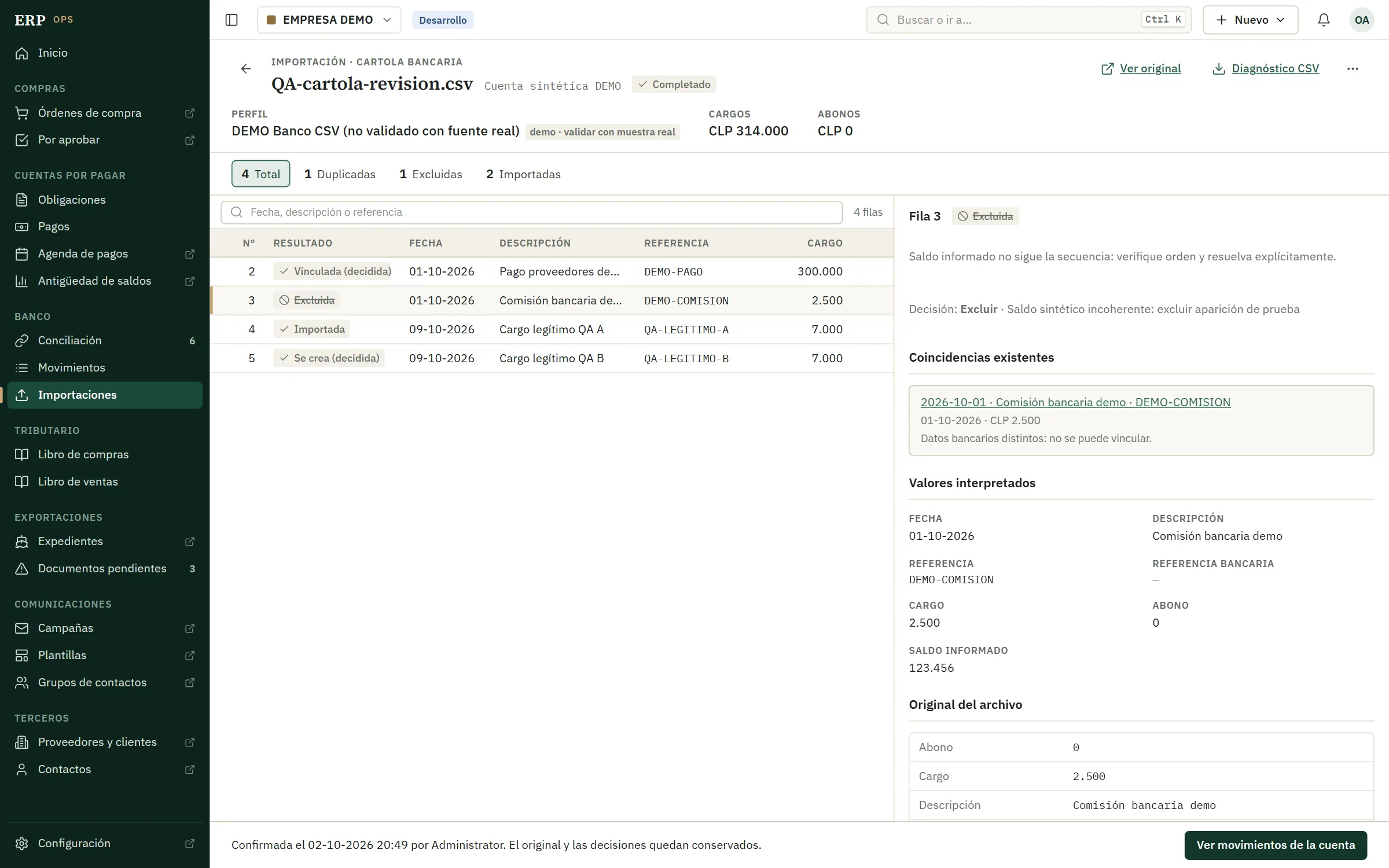
Task: Open external link icon for Antigüedad de saldos
Action: point(189,281)
